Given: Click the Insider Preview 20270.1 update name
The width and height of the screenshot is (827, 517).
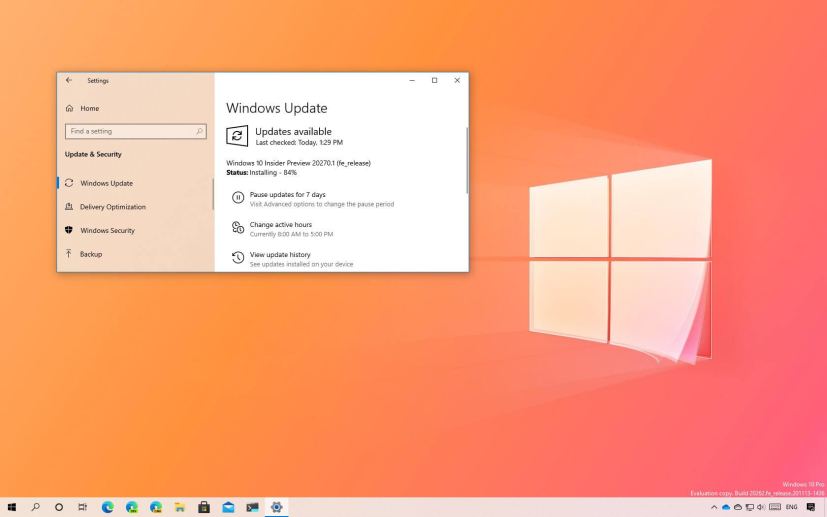Looking at the screenshot, I should pyautogui.click(x=299, y=163).
